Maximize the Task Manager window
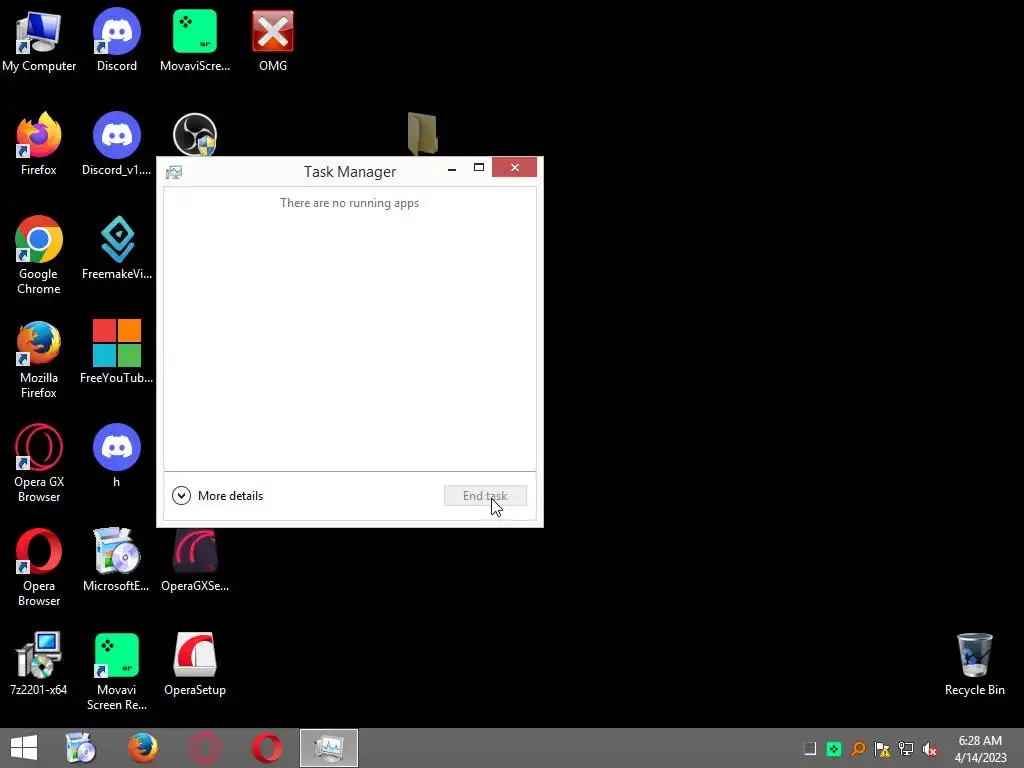Viewport: 1024px width, 768px height. pos(479,168)
